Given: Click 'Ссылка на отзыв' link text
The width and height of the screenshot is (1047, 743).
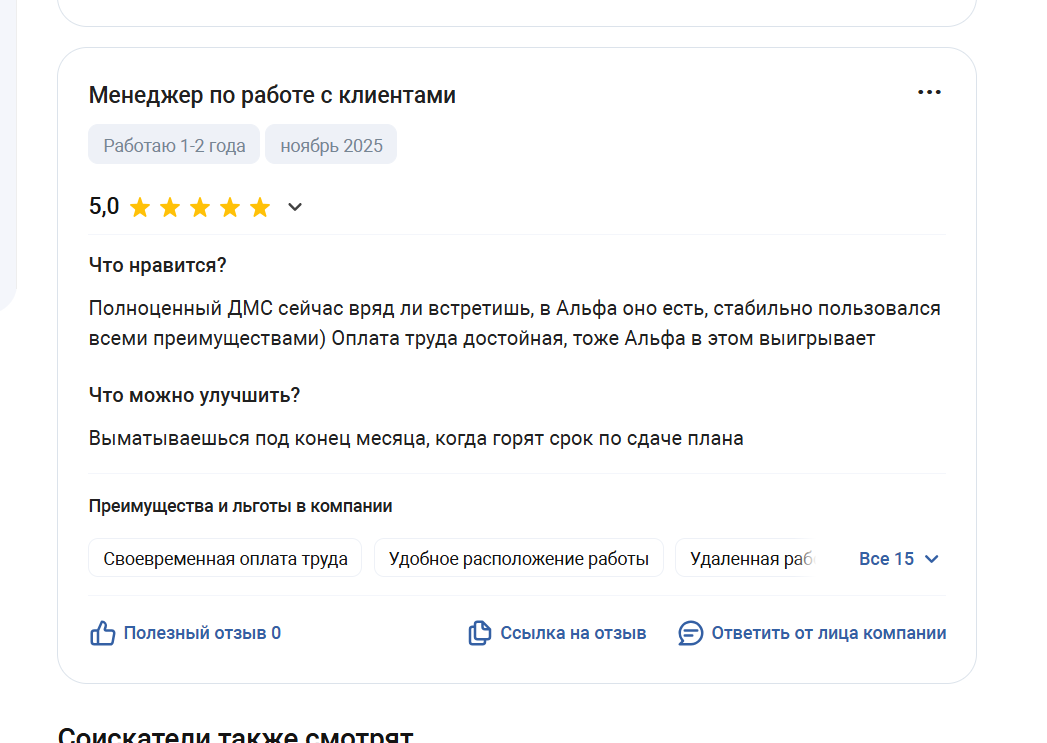Looking at the screenshot, I should [x=573, y=633].
